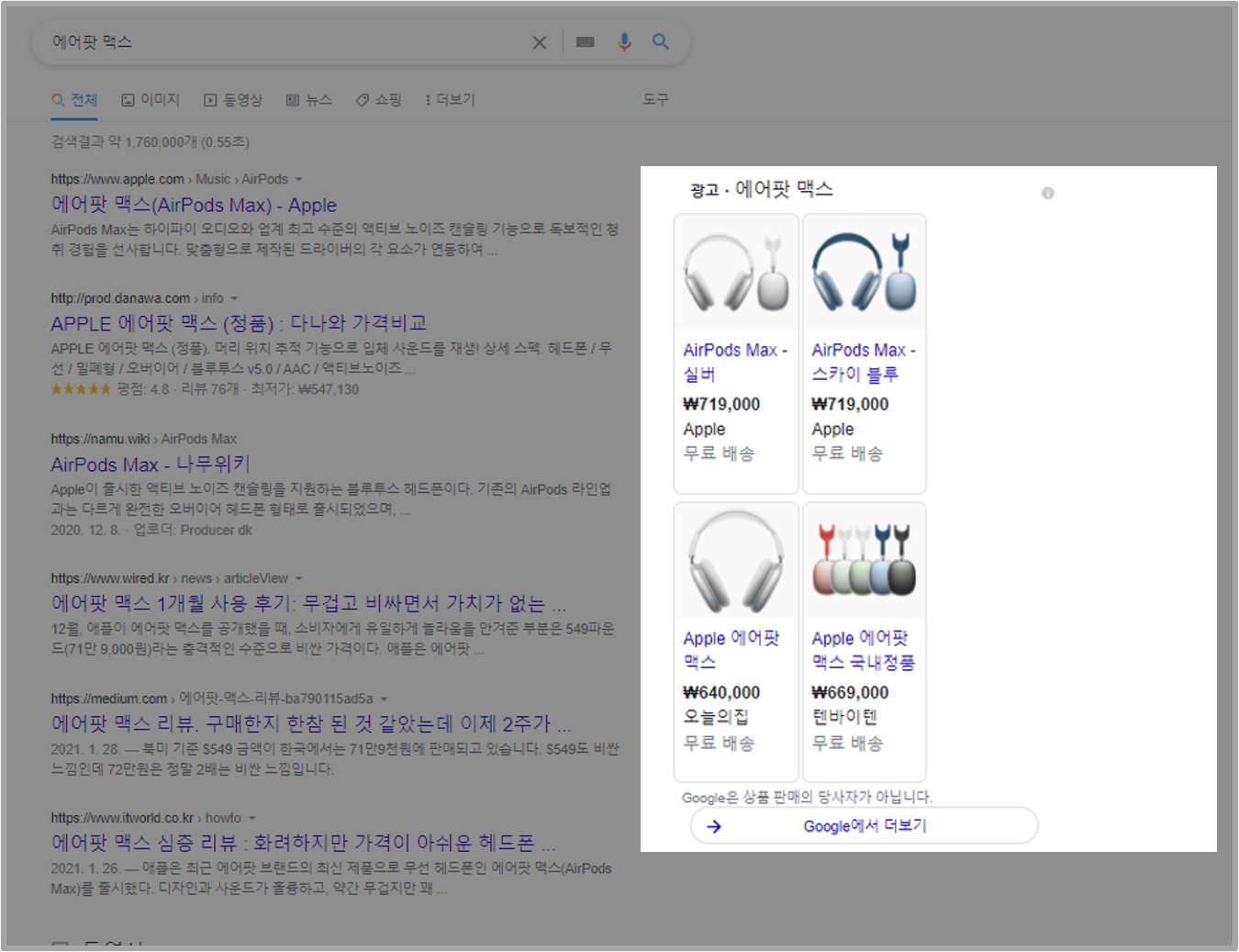The height and width of the screenshot is (952, 1239).
Task: Clear the search query with the X icon
Action: tap(539, 42)
